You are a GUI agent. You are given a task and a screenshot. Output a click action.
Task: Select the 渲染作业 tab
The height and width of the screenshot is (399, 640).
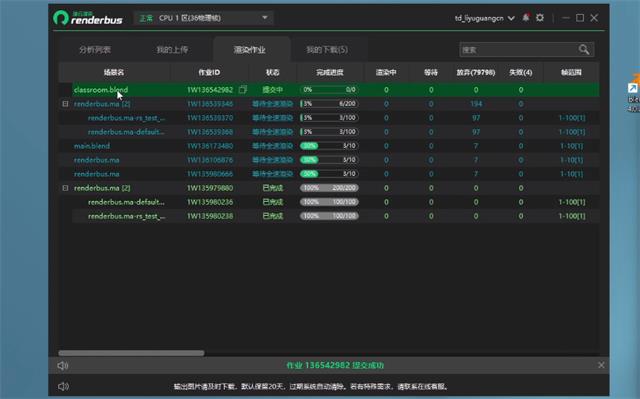point(249,50)
